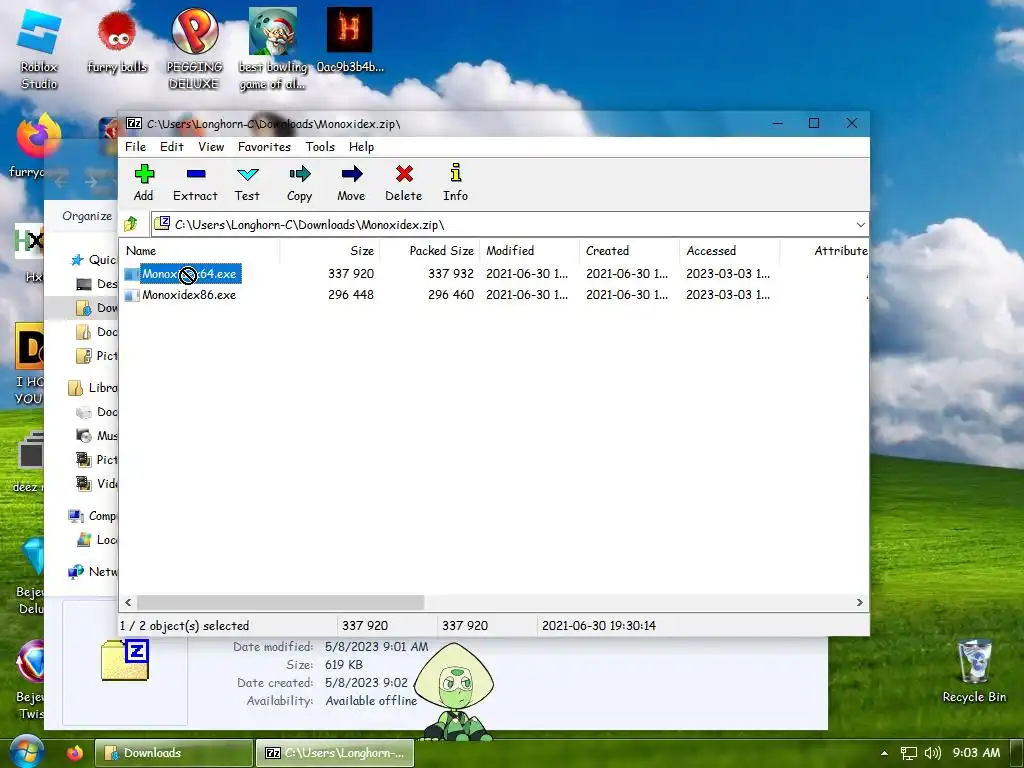Image resolution: width=1024 pixels, height=768 pixels.
Task: Click the 9:03 AM taskbar clock
Action: point(976,753)
